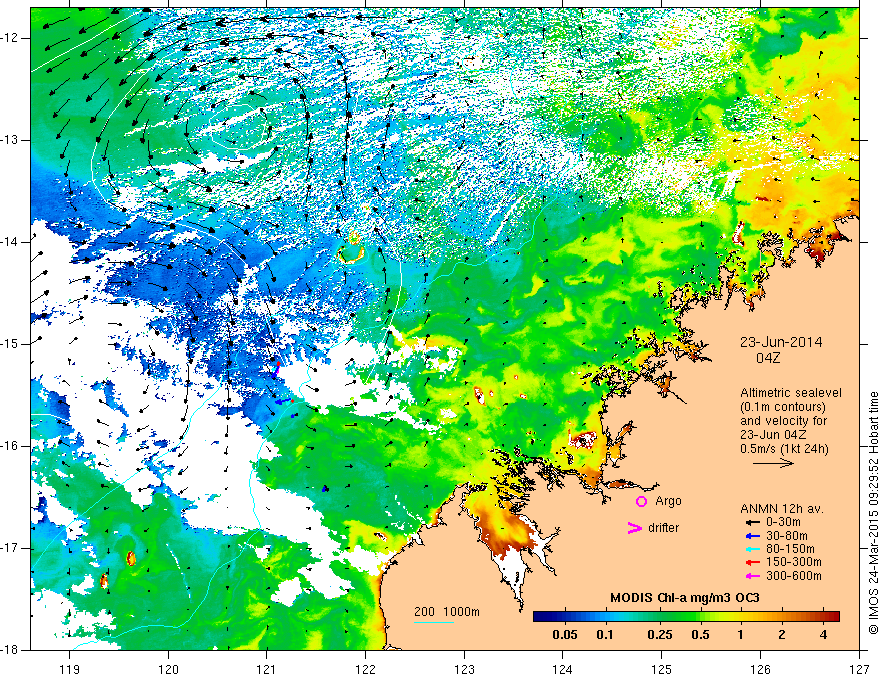The height and width of the screenshot is (680, 880).
Task: Click the latitude axis label '-18'
Action: pyautogui.click(x=10, y=650)
